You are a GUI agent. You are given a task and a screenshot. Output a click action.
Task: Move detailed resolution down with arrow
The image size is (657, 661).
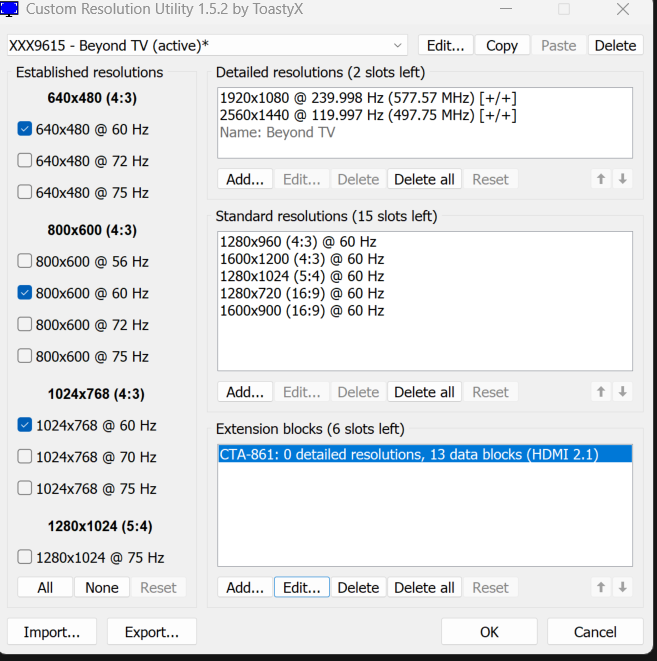click(x=622, y=179)
